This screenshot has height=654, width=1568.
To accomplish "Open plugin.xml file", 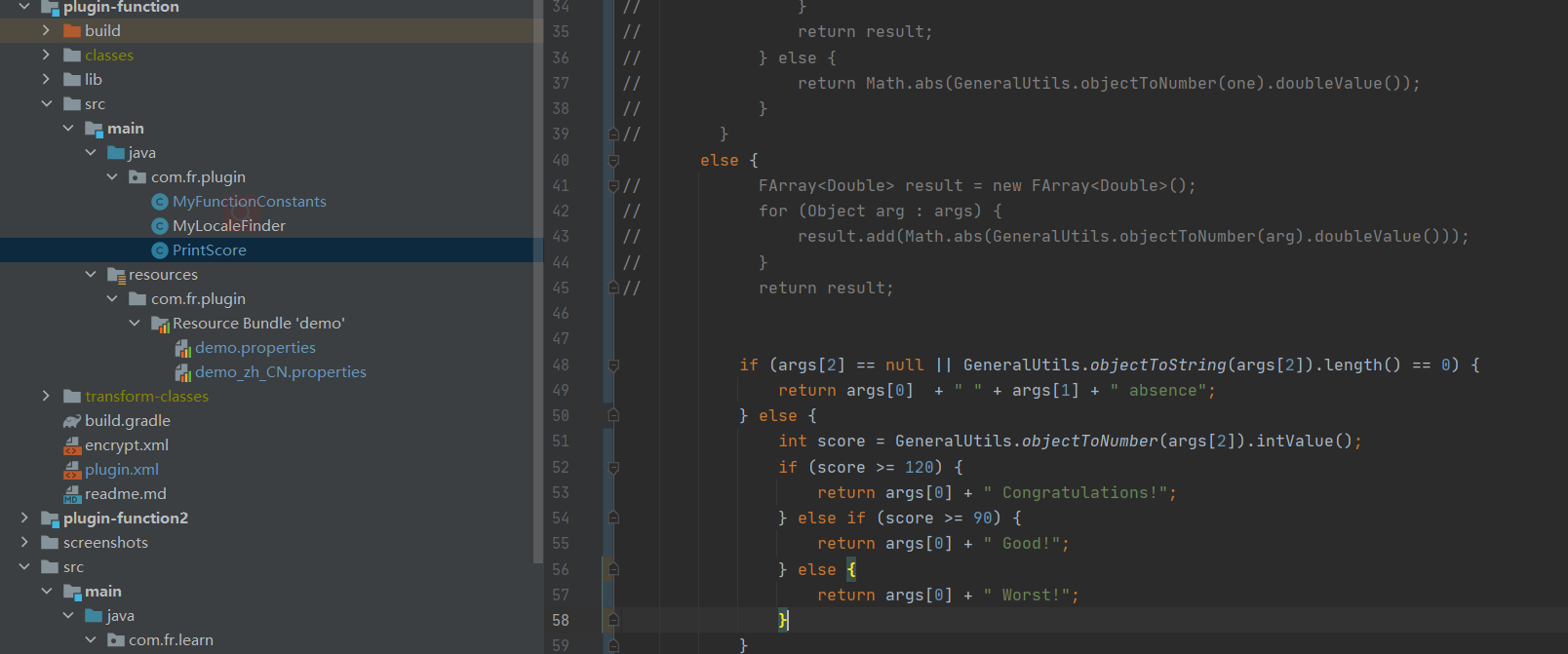I will tap(121, 470).
